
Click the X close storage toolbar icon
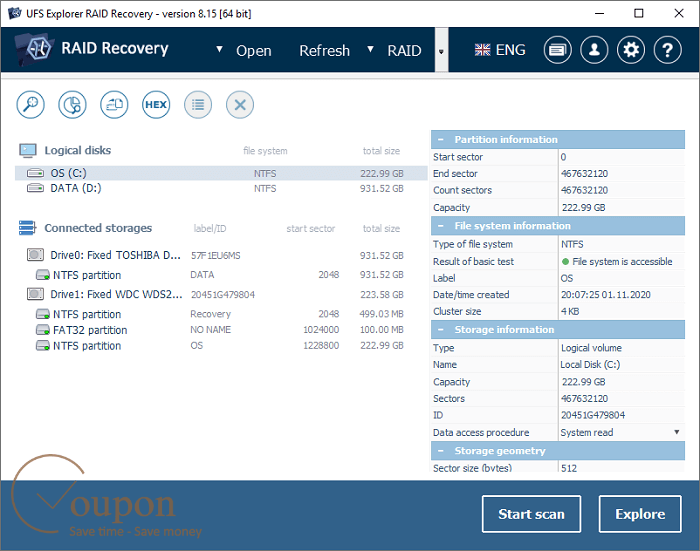[240, 105]
